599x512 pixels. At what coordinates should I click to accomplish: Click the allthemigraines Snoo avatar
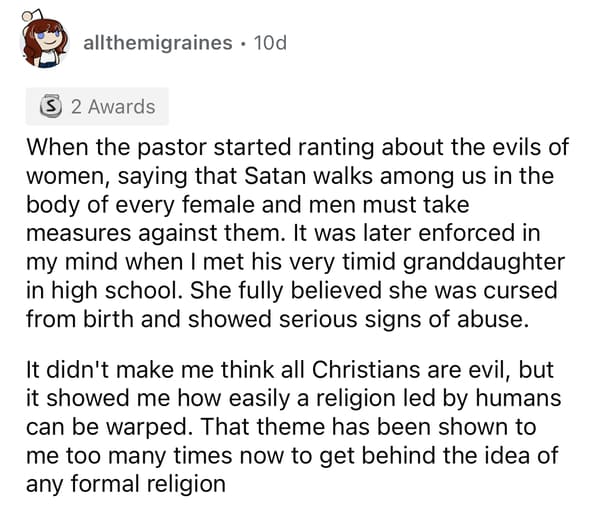coord(44,40)
